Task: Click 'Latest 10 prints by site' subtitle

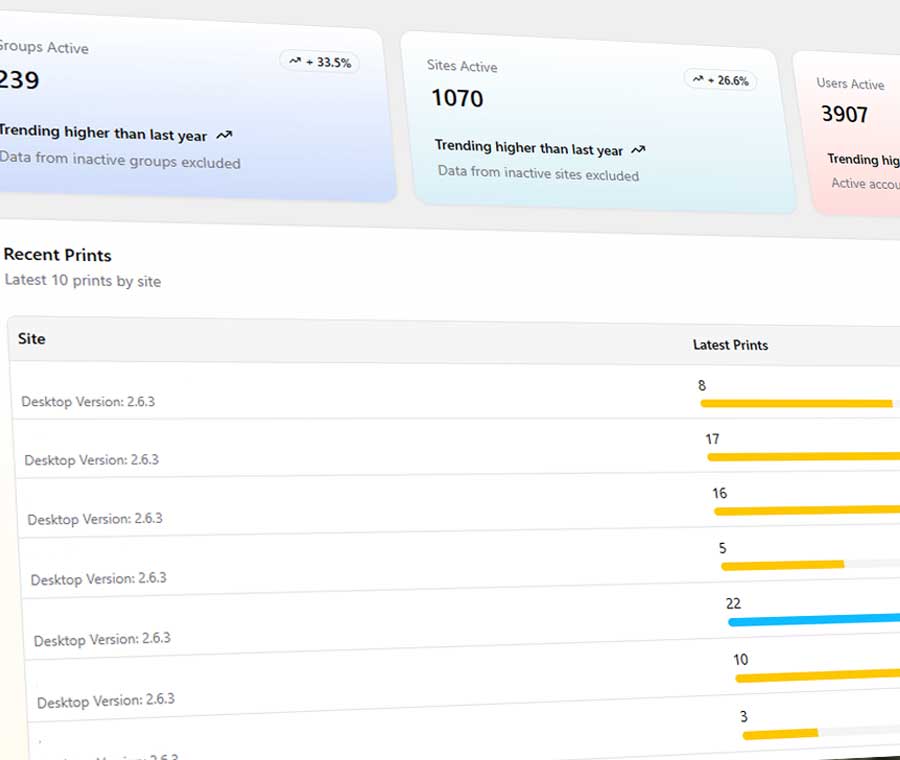Action: pos(83,281)
